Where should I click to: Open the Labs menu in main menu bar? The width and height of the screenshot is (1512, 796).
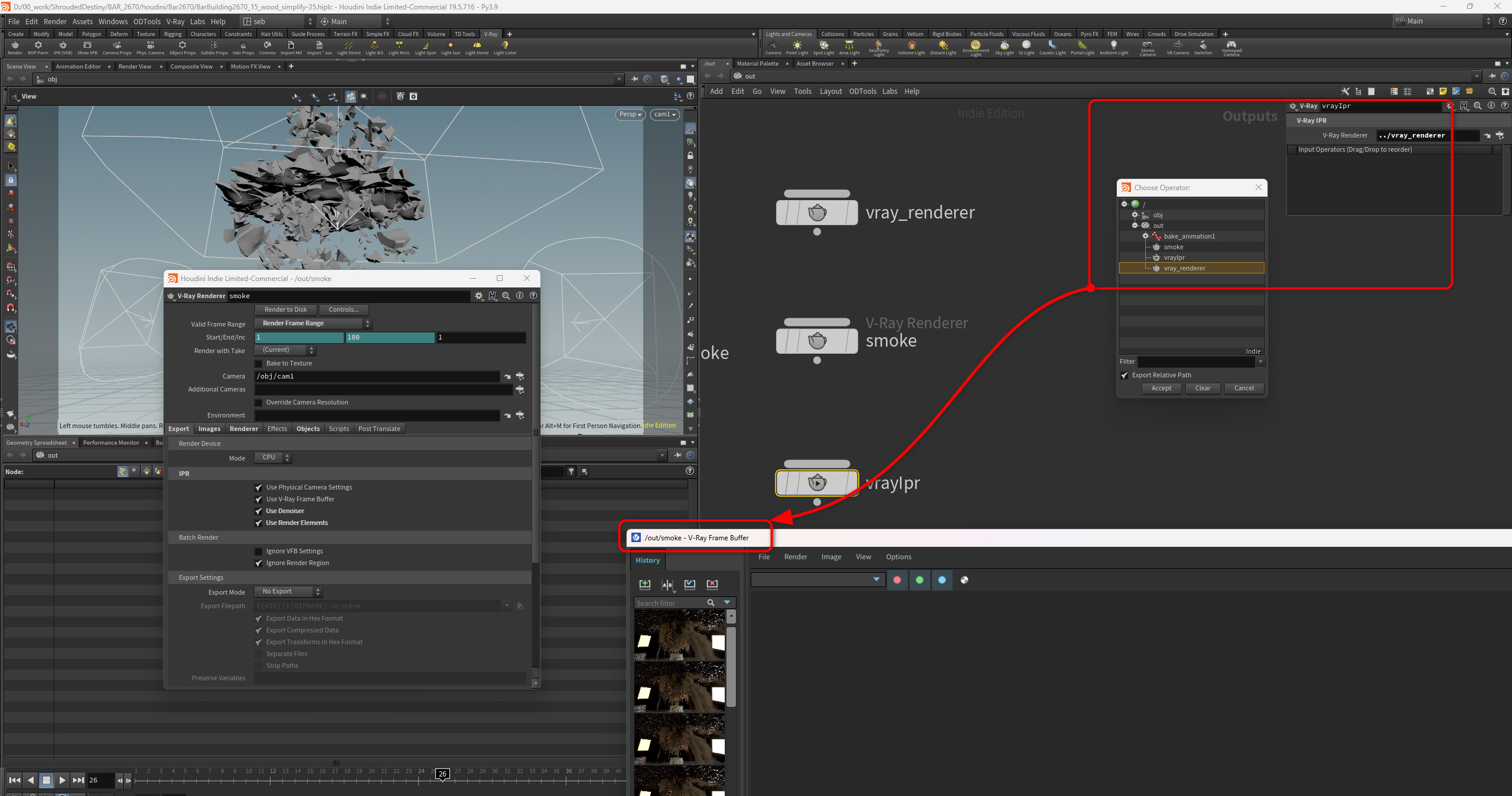[197, 21]
